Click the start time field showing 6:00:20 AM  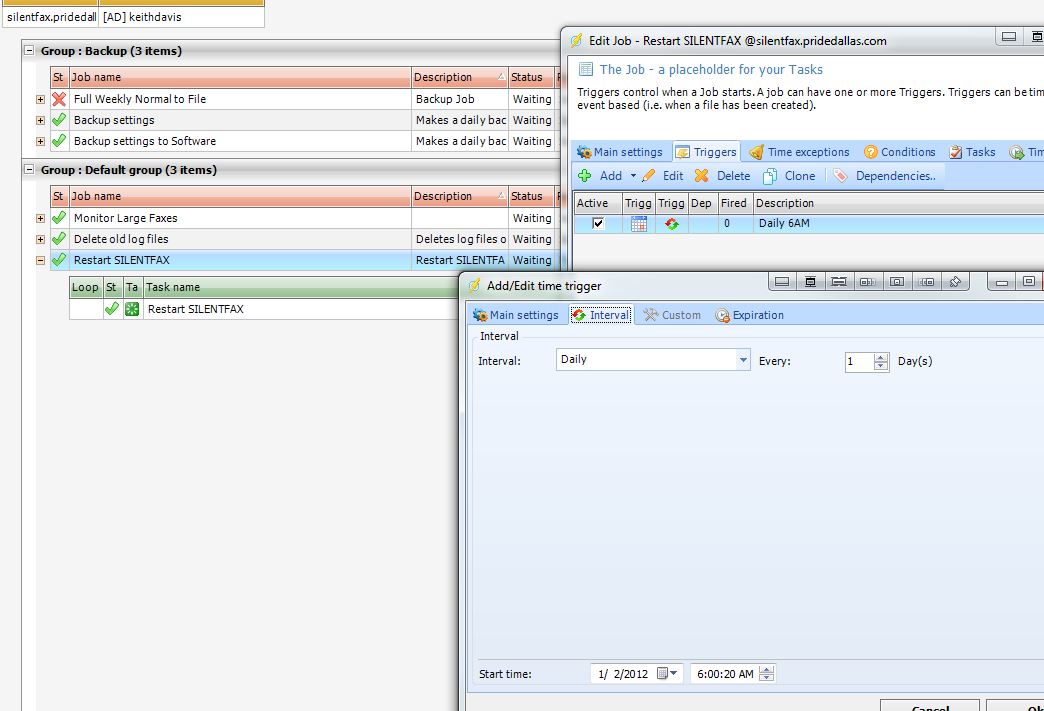point(724,674)
